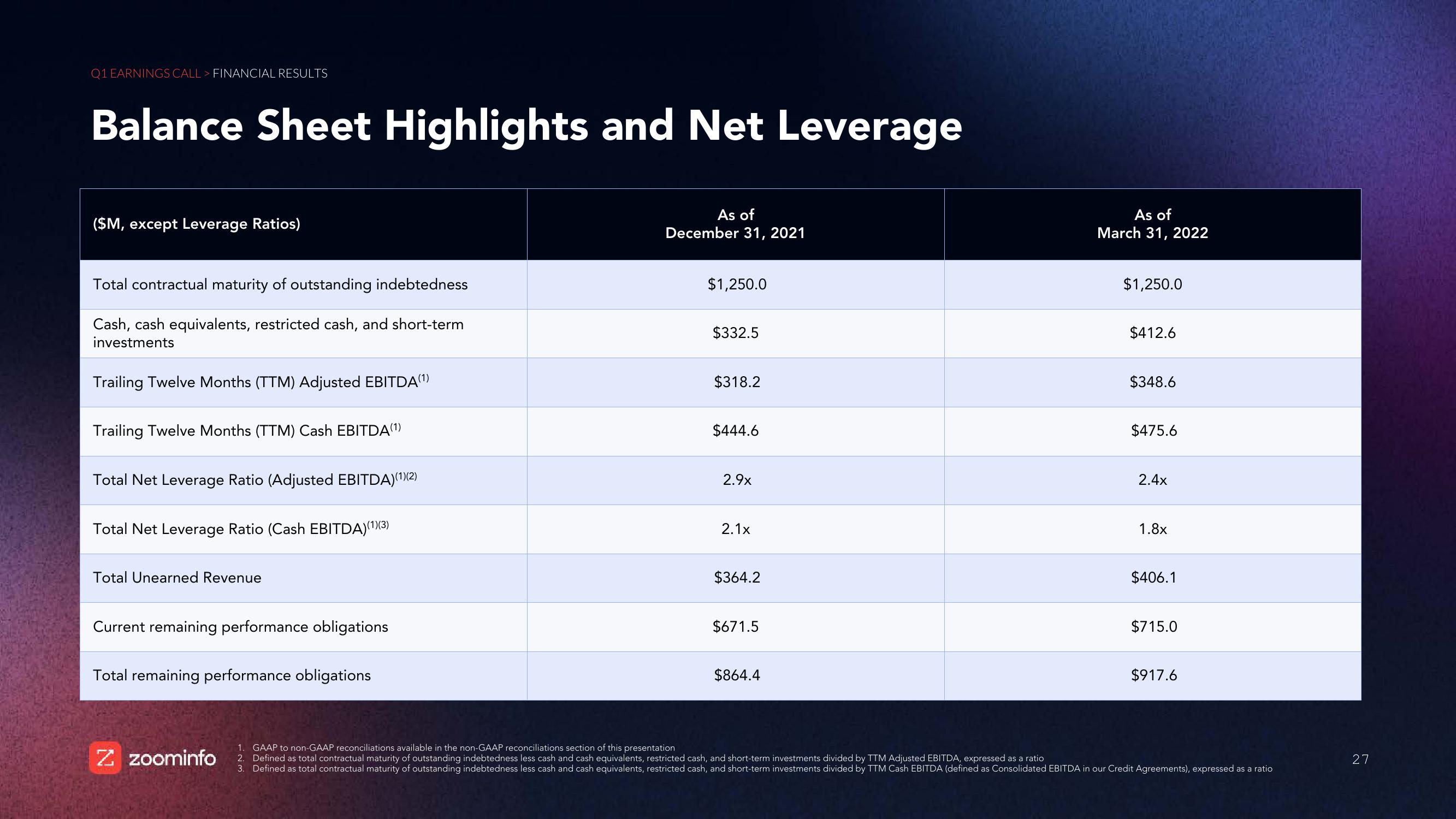The image size is (1456, 819).
Task: Select 'Total contractual maturity of outstanding indebtedness' row label
Action: pos(280,284)
